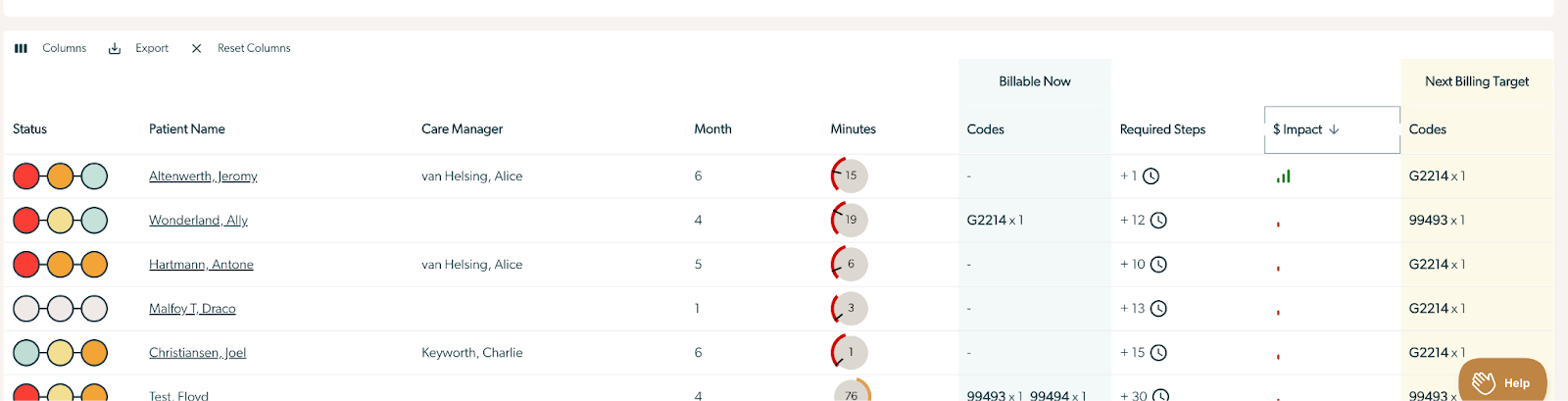Click 99493 x 1 target code for Wonderland
This screenshot has height=401, width=1568.
point(1437,221)
